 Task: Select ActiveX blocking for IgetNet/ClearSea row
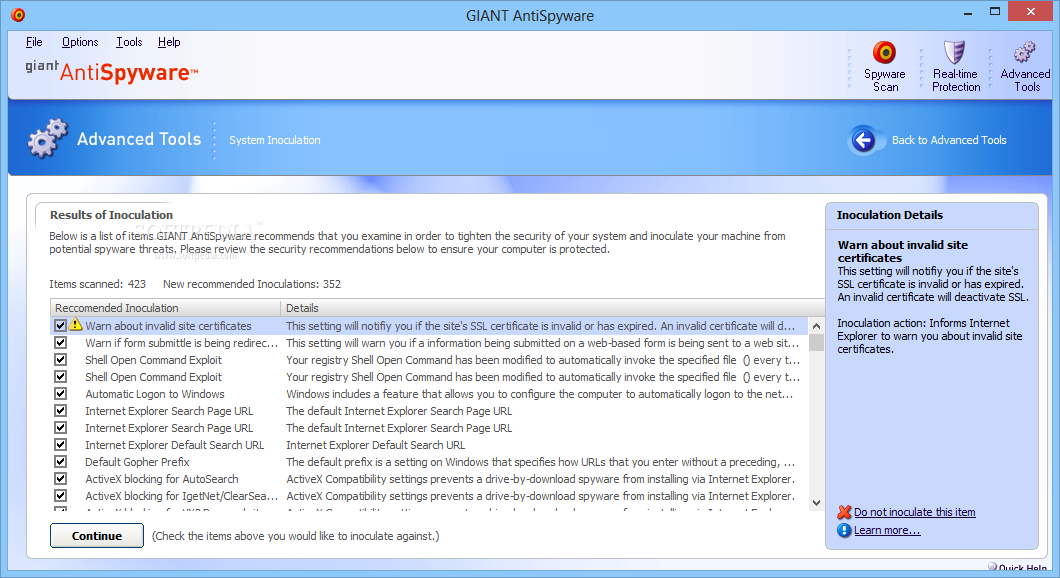tap(429, 496)
